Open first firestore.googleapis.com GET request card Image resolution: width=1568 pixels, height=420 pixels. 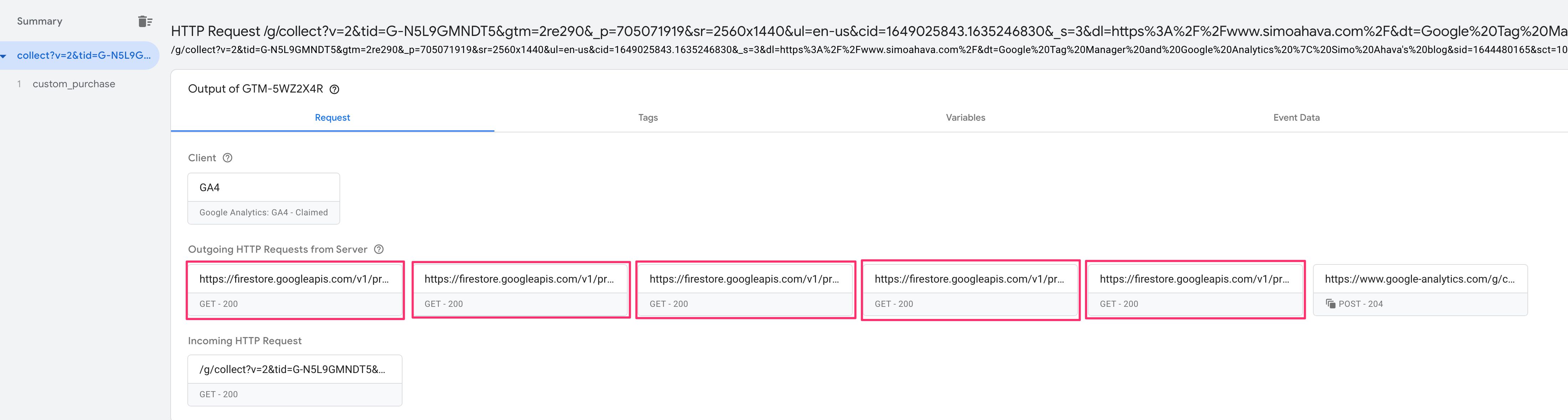click(295, 290)
